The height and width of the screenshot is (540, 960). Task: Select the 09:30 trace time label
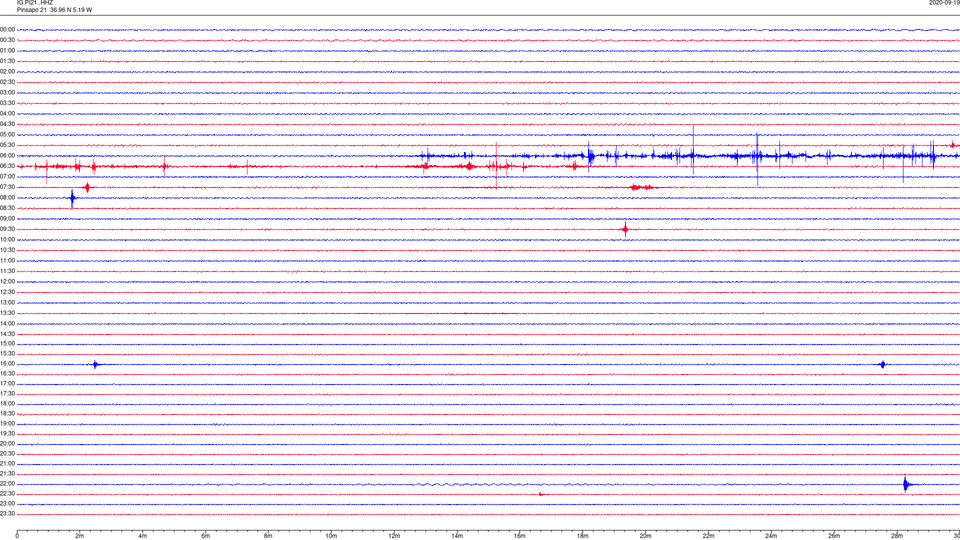[7, 229]
